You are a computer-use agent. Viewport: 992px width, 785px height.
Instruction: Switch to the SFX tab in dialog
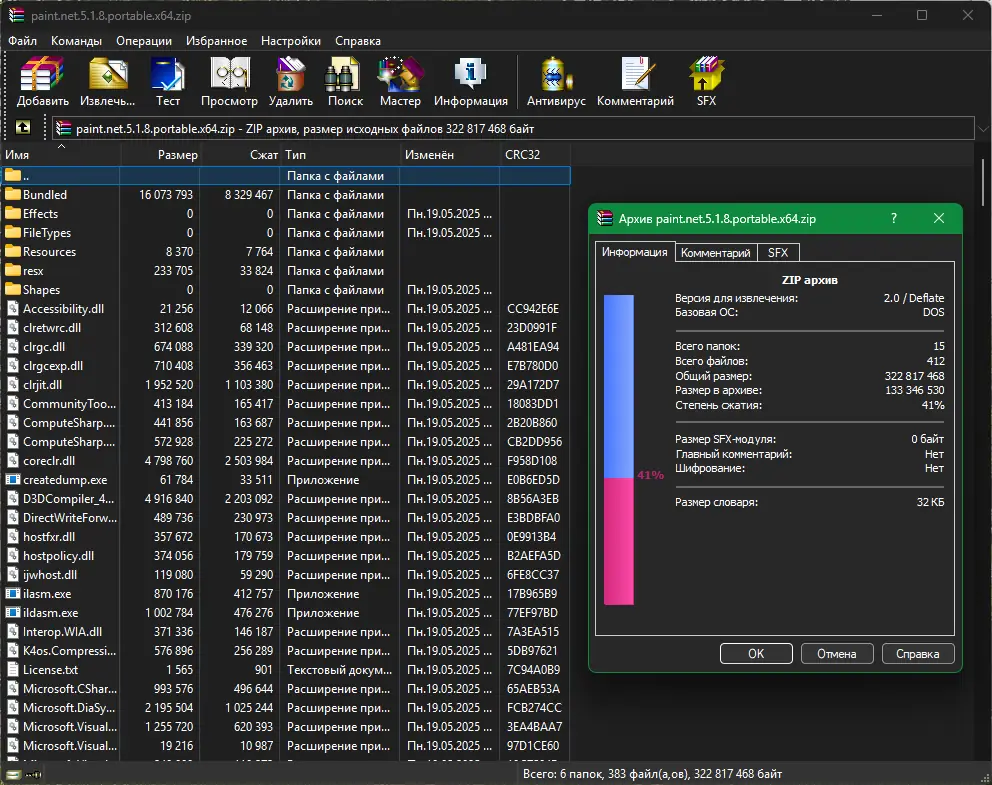778,253
